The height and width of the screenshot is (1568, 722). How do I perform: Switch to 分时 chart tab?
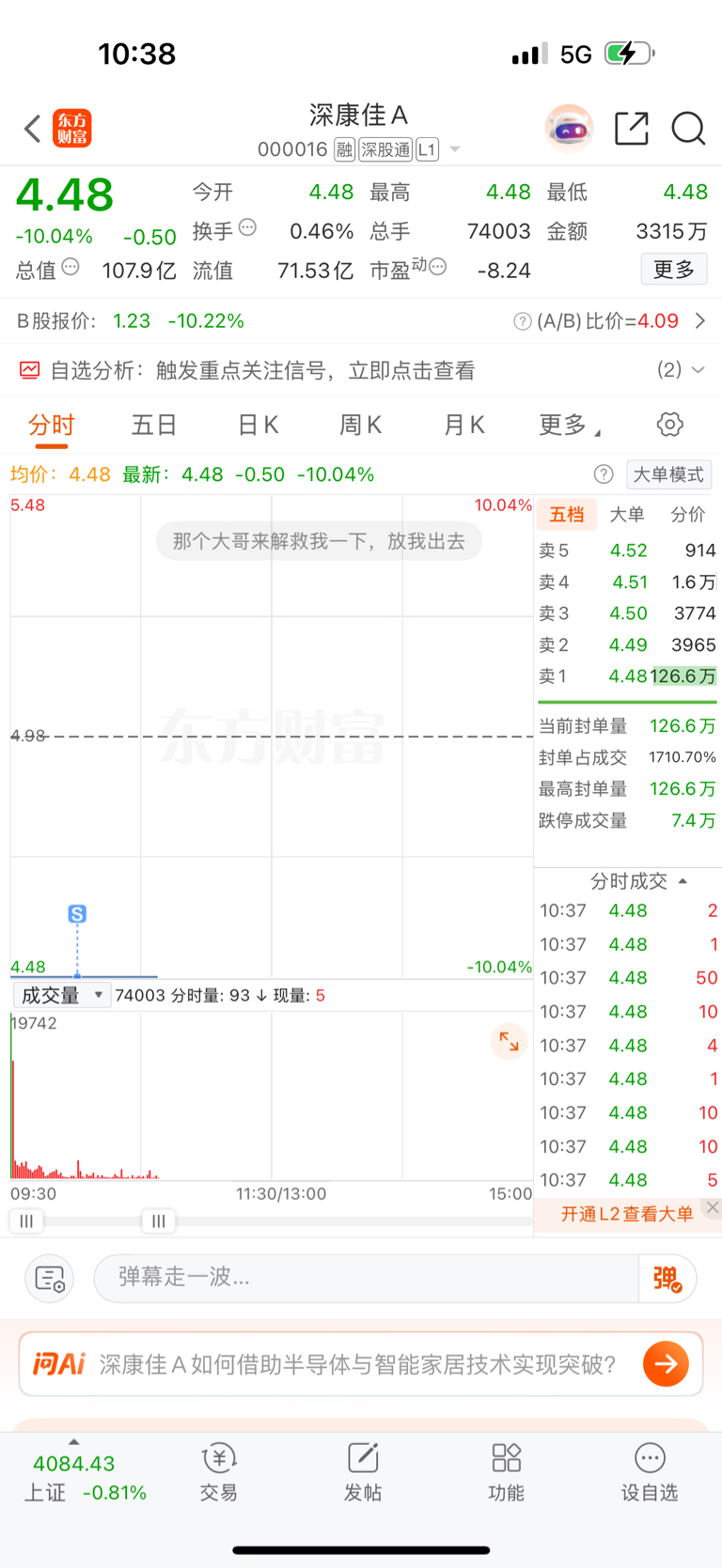(51, 426)
